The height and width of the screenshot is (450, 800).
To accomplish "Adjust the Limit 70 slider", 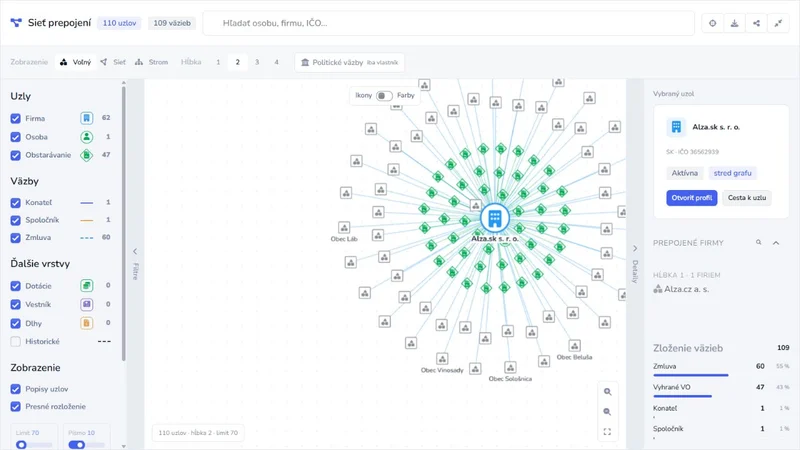I will pyautogui.click(x=34, y=445).
